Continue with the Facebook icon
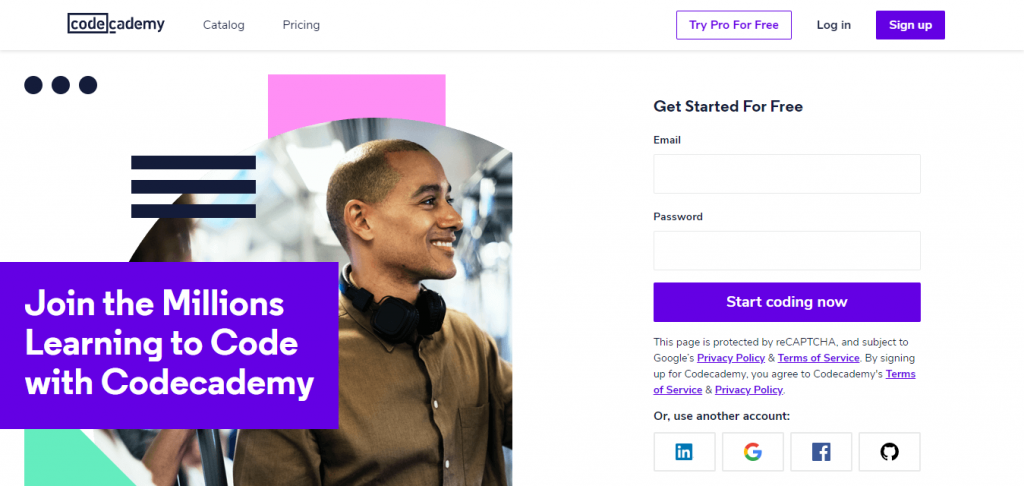Viewport: 1024px width, 486px height. (x=821, y=452)
